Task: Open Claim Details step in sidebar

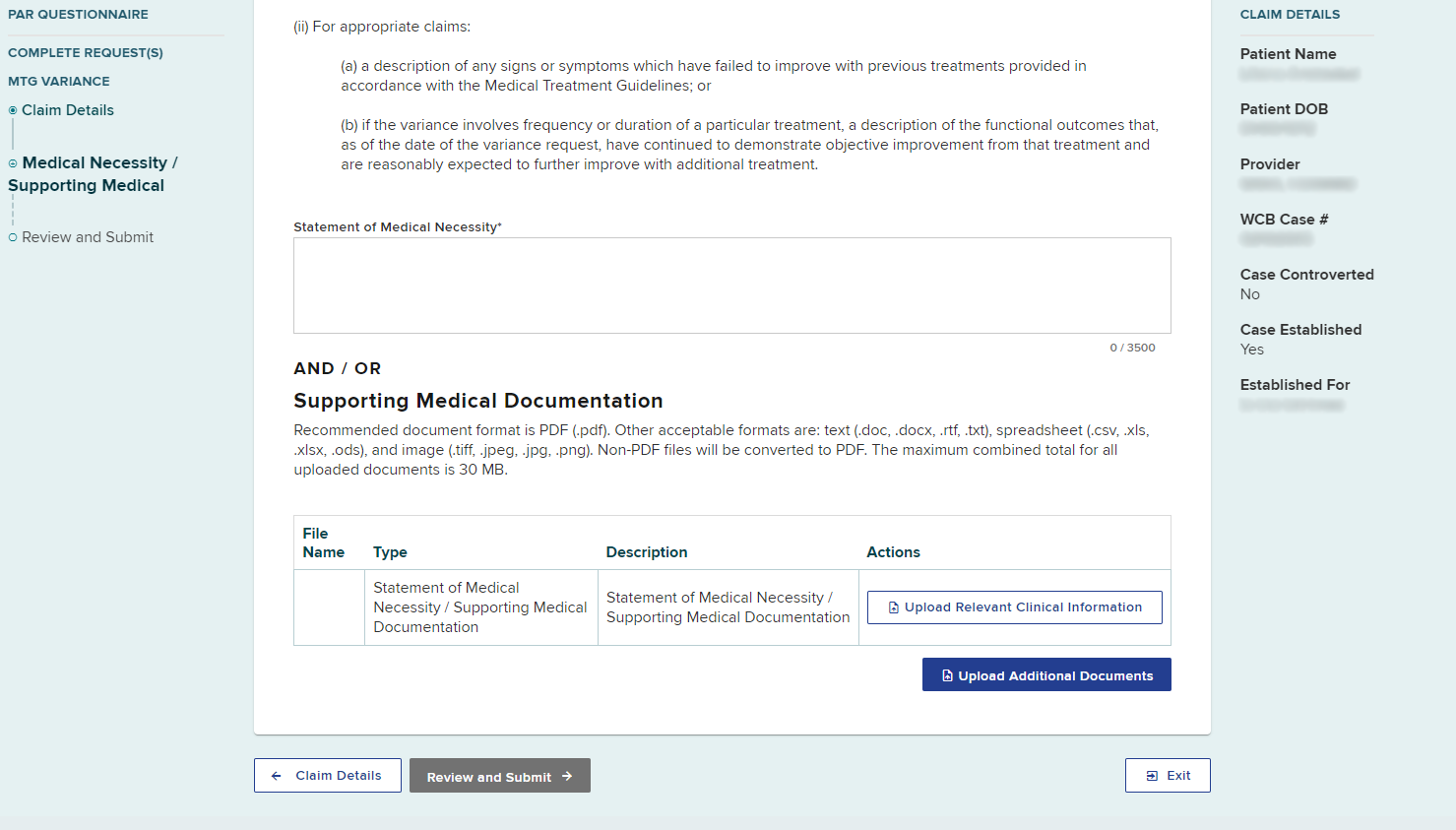Action: click(x=68, y=110)
